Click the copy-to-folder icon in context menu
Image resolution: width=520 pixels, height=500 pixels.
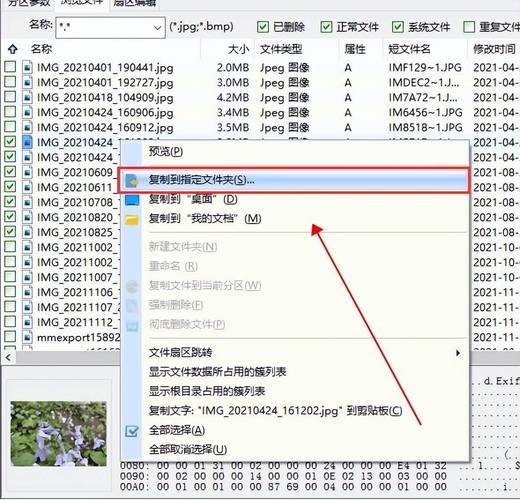pyautogui.click(x=132, y=181)
